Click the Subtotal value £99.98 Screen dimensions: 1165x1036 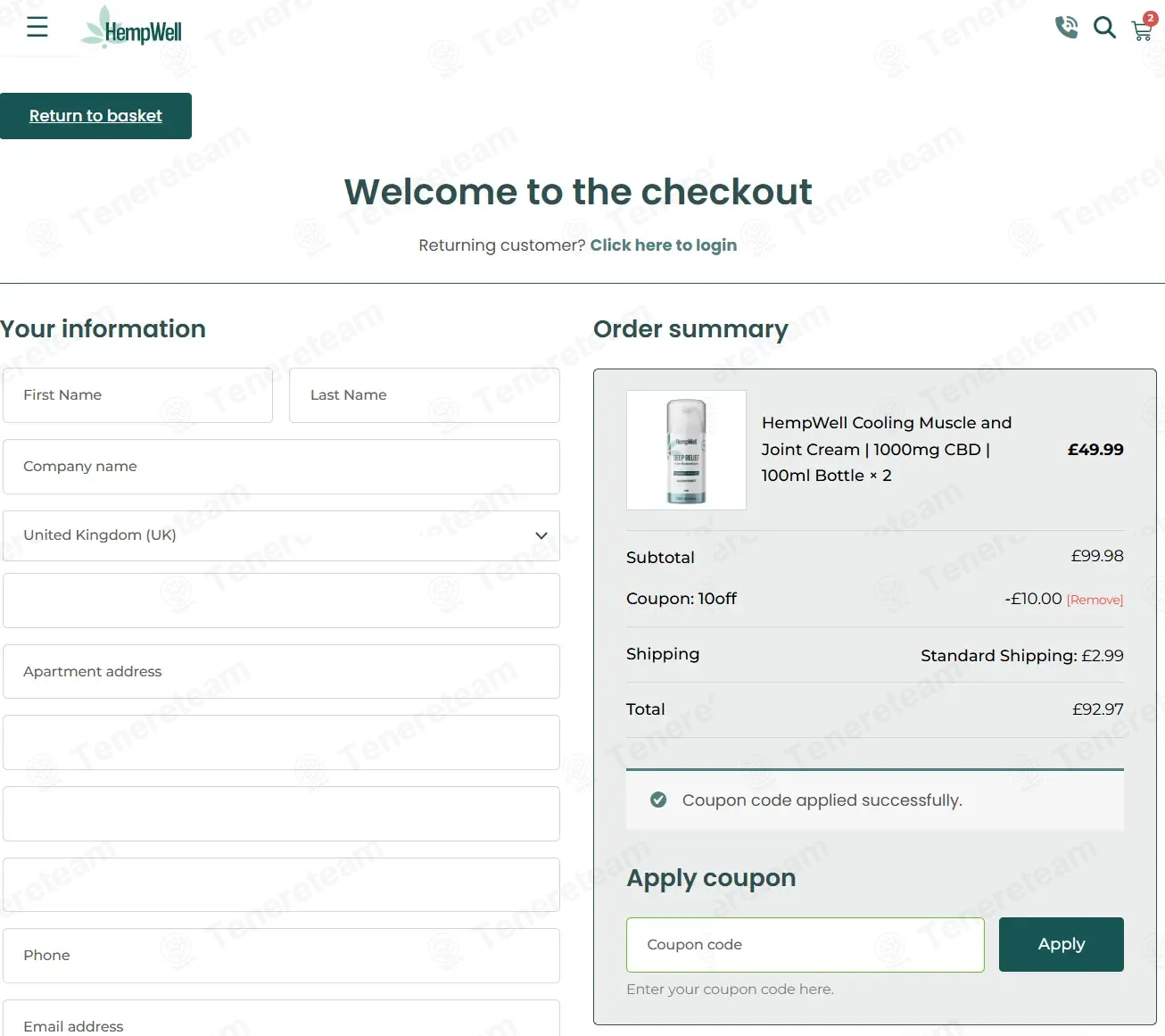click(x=1097, y=556)
